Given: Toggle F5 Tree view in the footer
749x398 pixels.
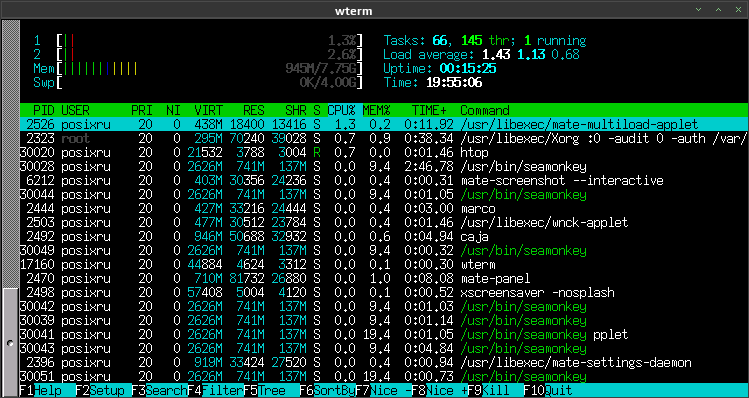Looking at the screenshot, I should coord(271,390).
